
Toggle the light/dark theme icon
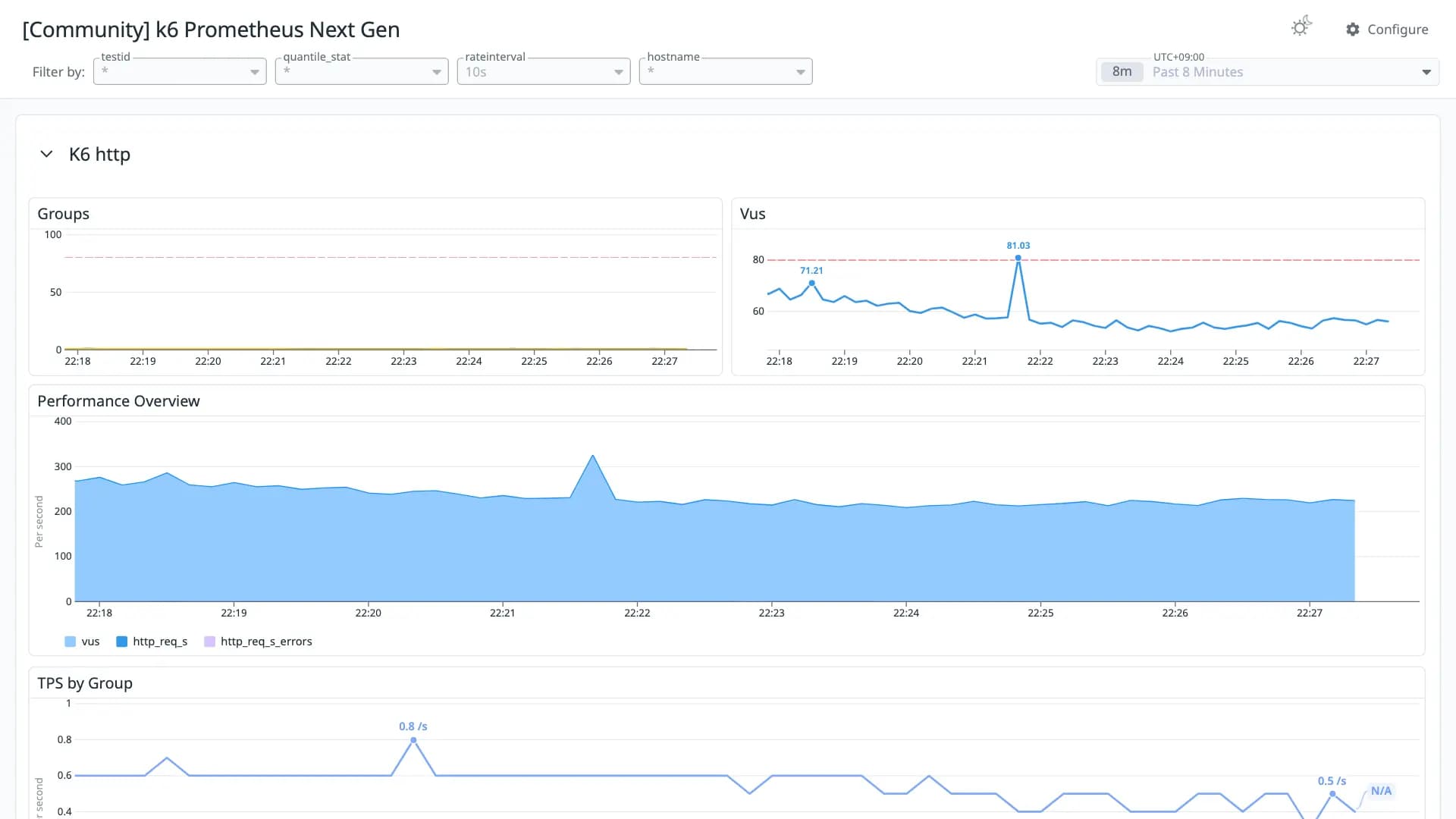pos(1301,27)
